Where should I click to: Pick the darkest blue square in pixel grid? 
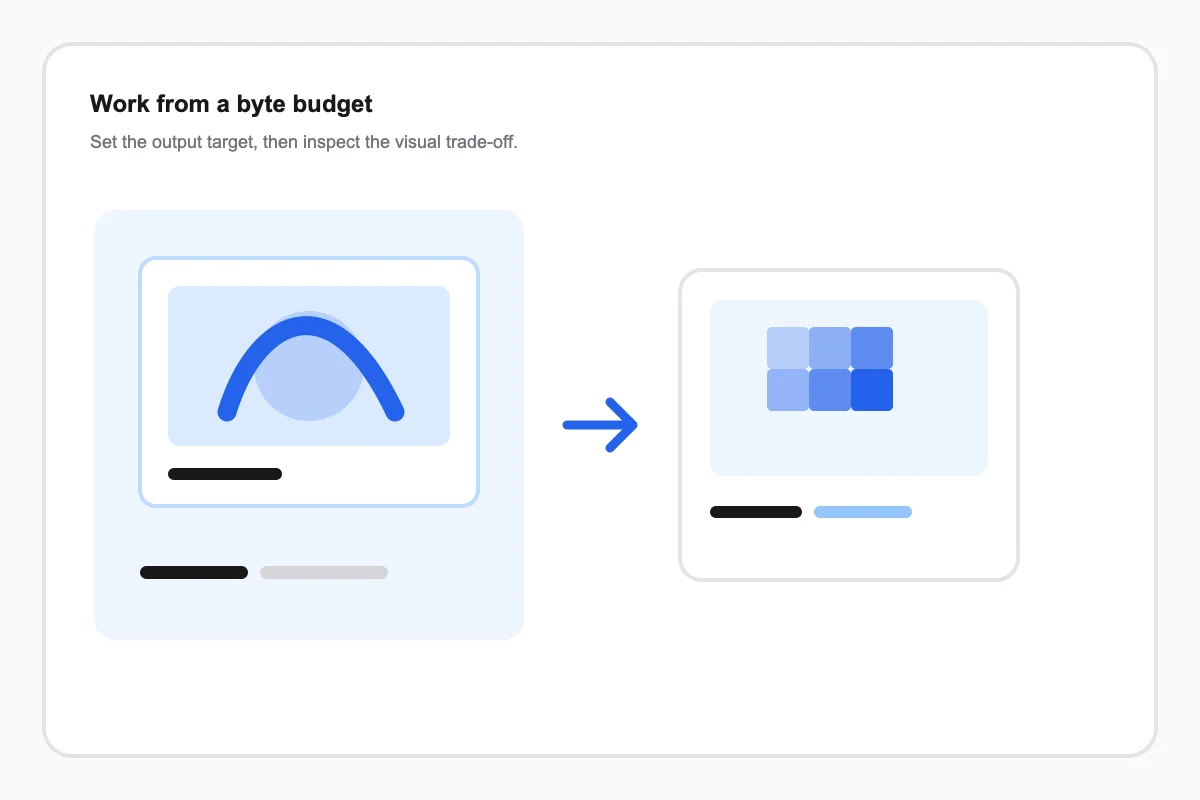[872, 390]
